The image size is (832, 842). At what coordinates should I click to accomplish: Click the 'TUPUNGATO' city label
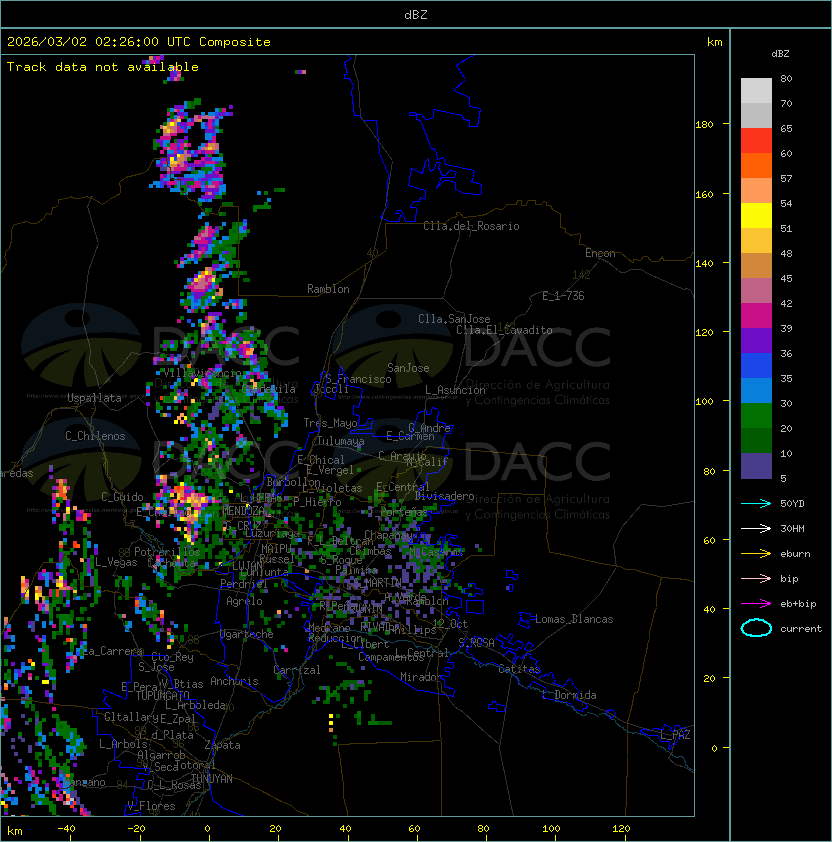tap(162, 696)
